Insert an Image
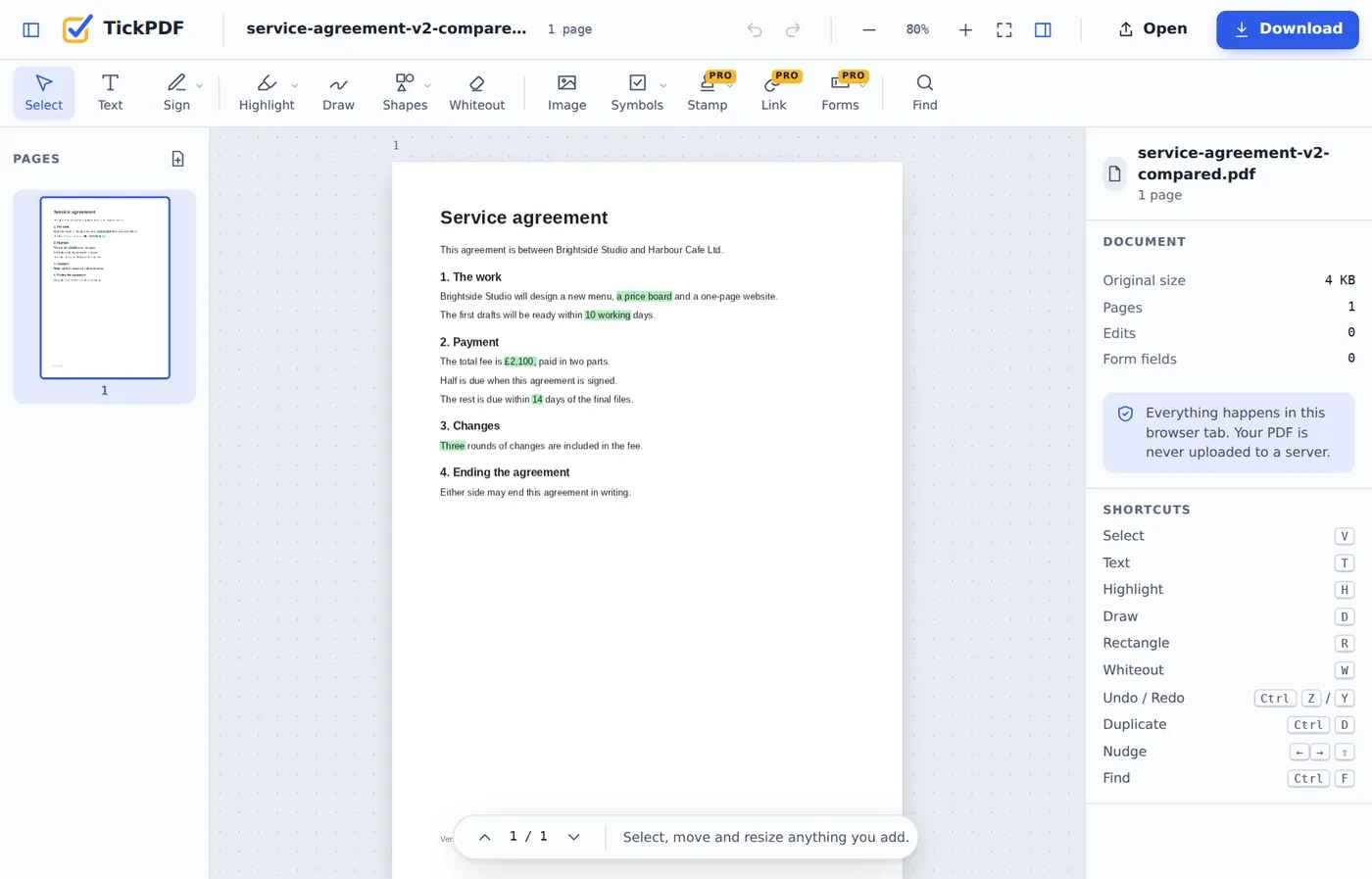The width and height of the screenshot is (1372, 879). click(x=567, y=93)
